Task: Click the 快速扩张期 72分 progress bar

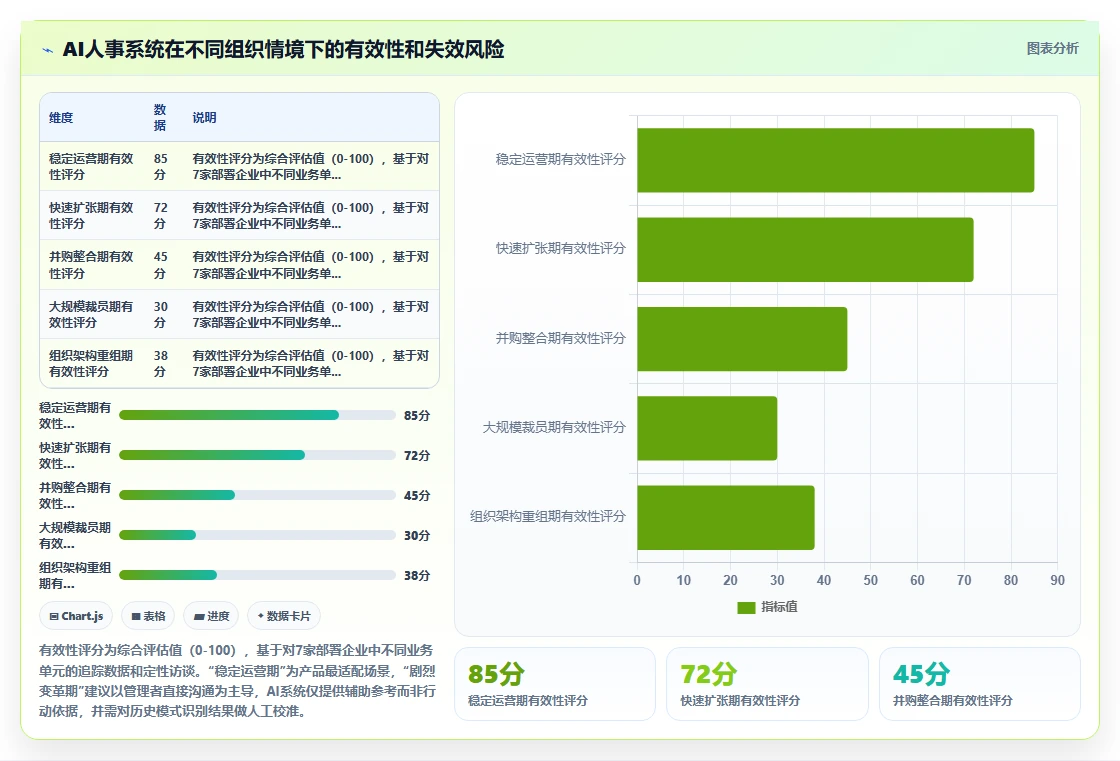Action: coord(257,455)
